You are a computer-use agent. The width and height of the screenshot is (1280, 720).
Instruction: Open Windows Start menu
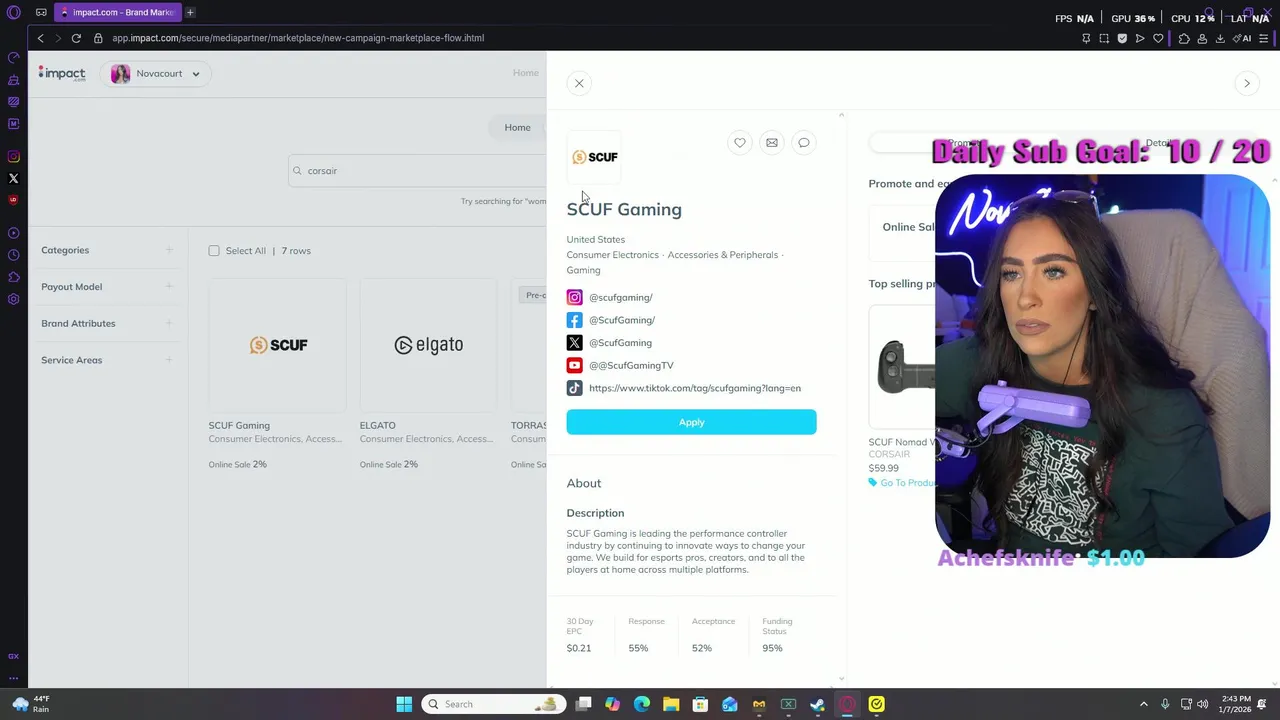click(404, 704)
